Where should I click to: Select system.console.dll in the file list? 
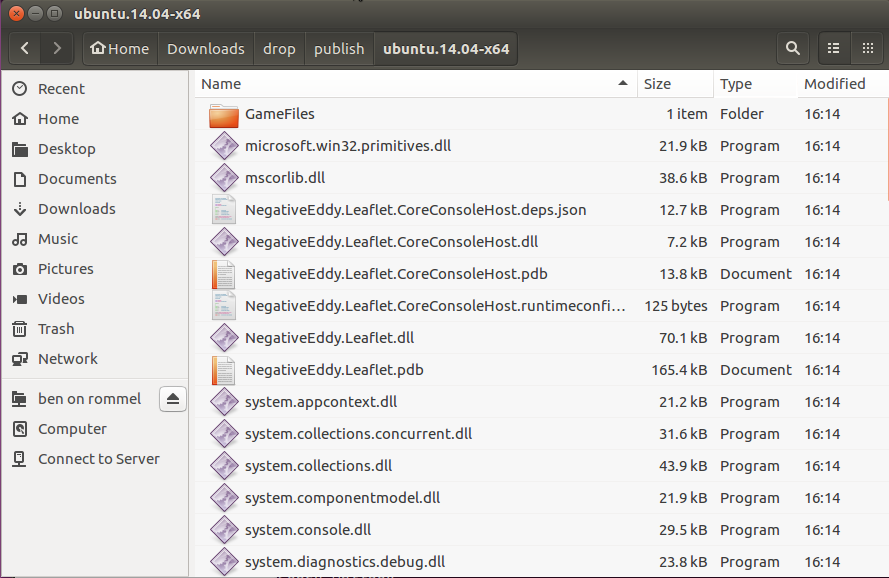[x=308, y=530]
